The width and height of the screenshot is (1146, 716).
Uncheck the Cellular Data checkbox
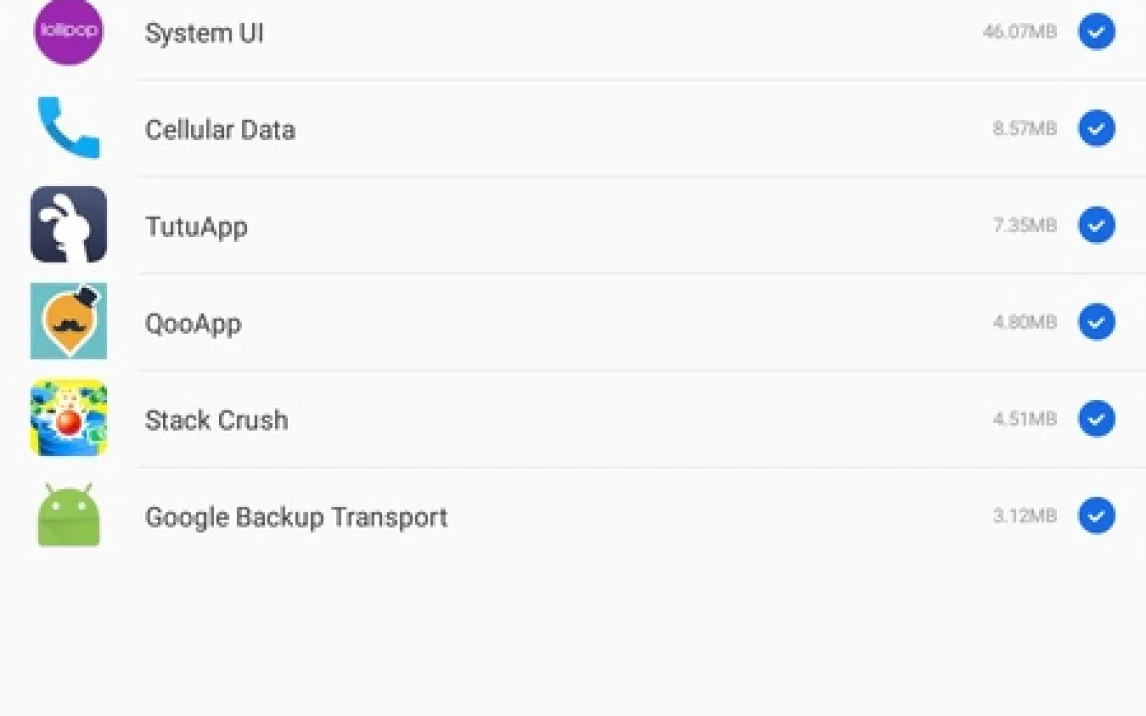point(1096,129)
